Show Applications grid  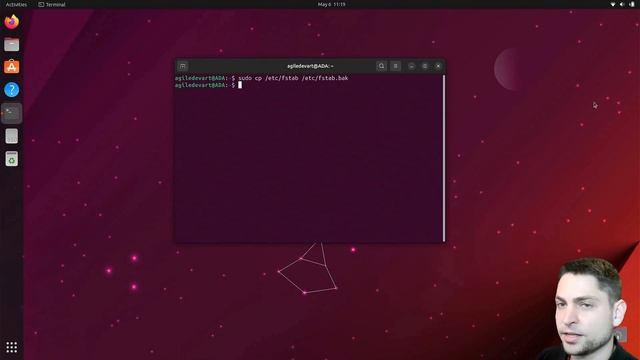(x=11, y=347)
